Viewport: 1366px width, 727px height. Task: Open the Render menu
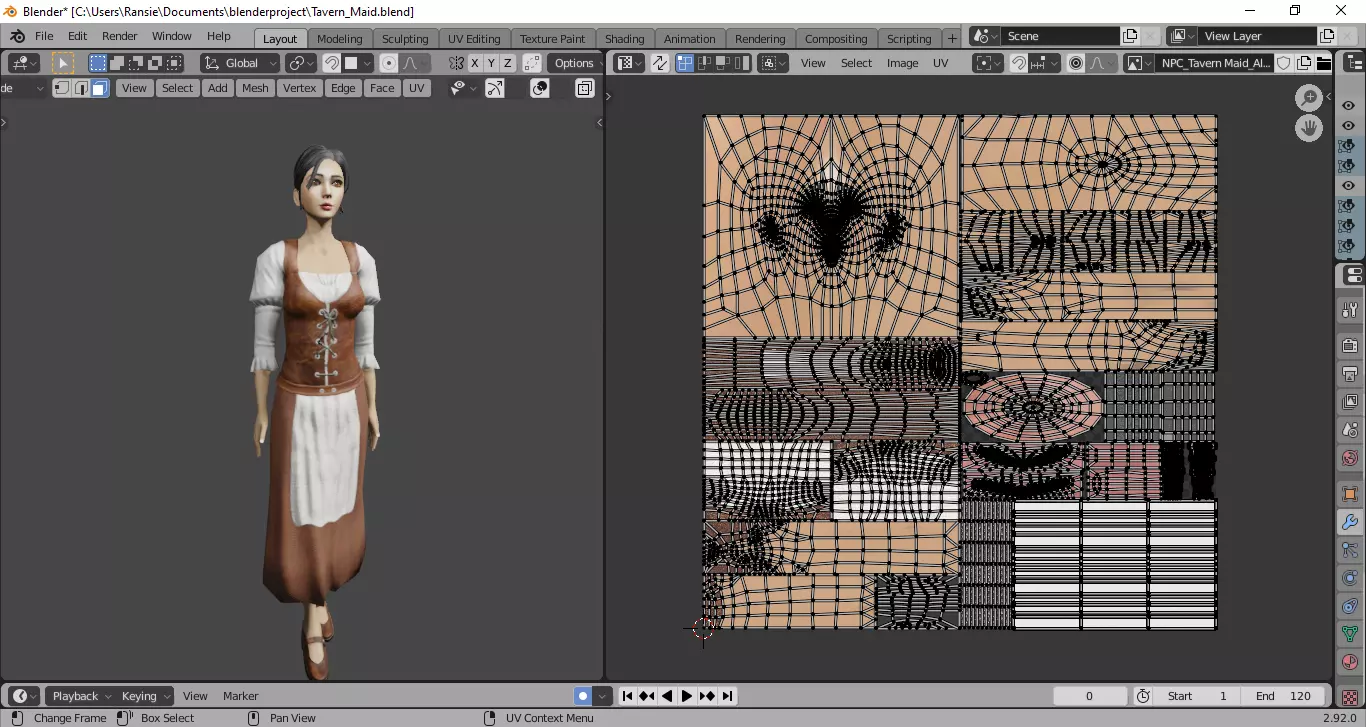point(119,36)
